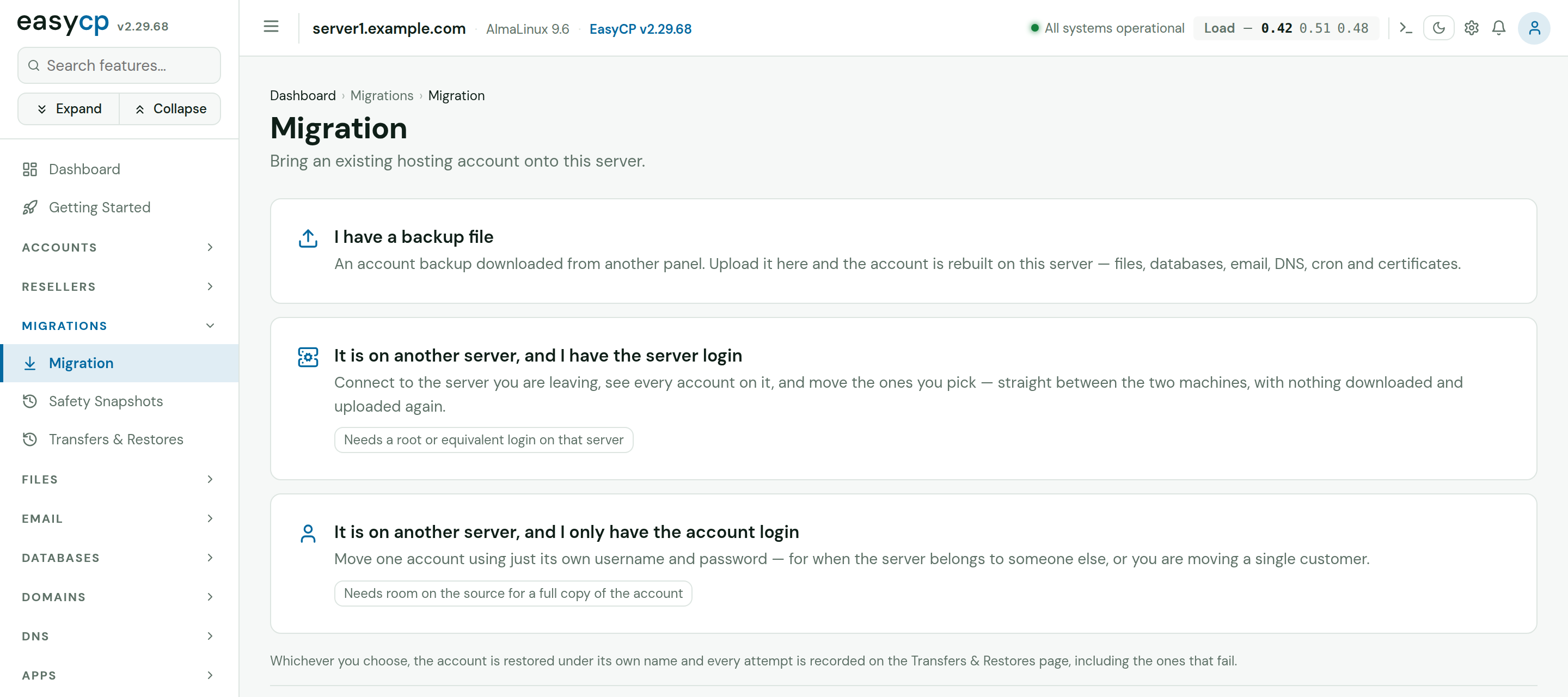1568x697 pixels.
Task: Expand the Databases sidebar section
Action: click(119, 558)
